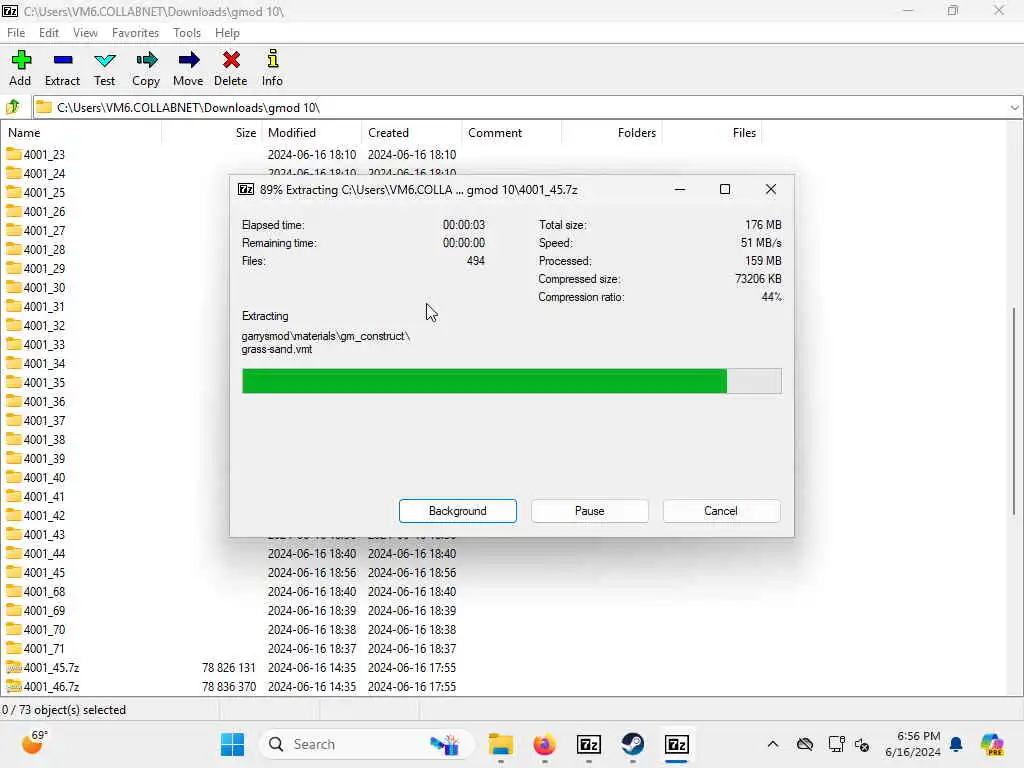Image resolution: width=1024 pixels, height=768 pixels.
Task: Click the Delete toolbar icon
Action: [x=231, y=60]
